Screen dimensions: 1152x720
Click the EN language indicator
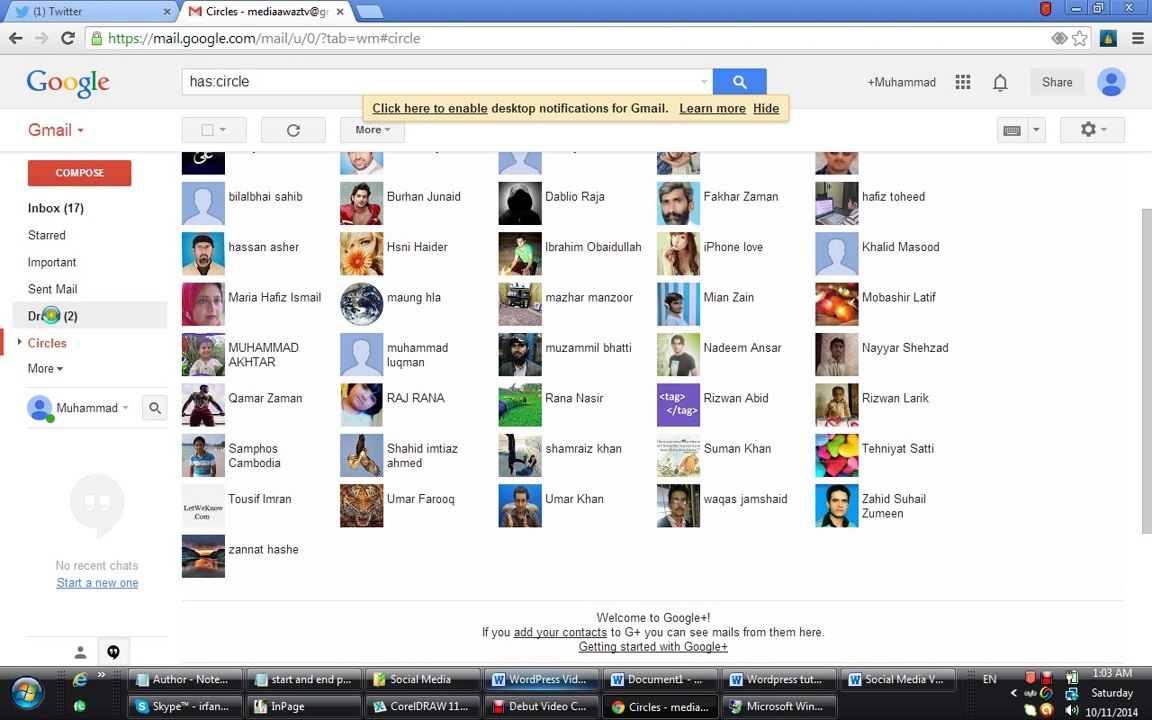(990, 679)
